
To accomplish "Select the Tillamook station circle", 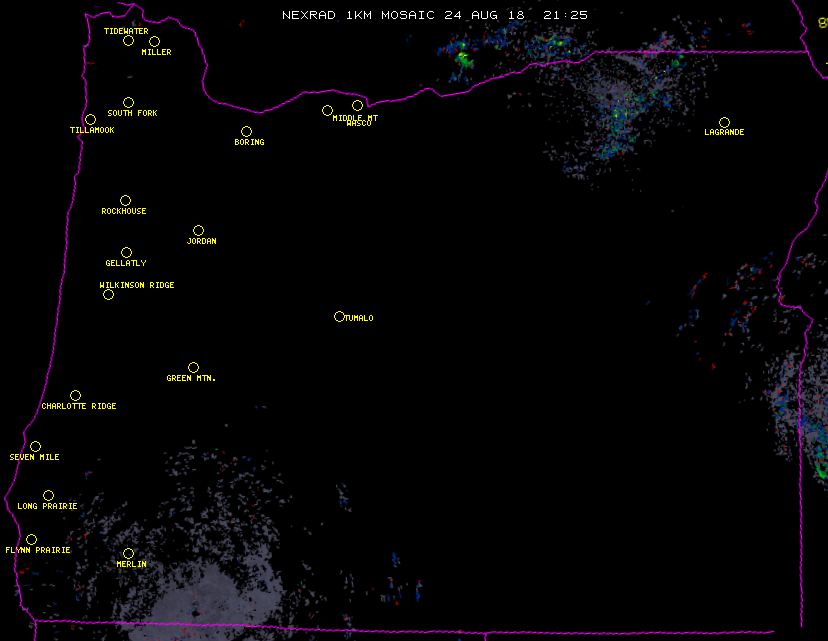I will click(x=90, y=120).
